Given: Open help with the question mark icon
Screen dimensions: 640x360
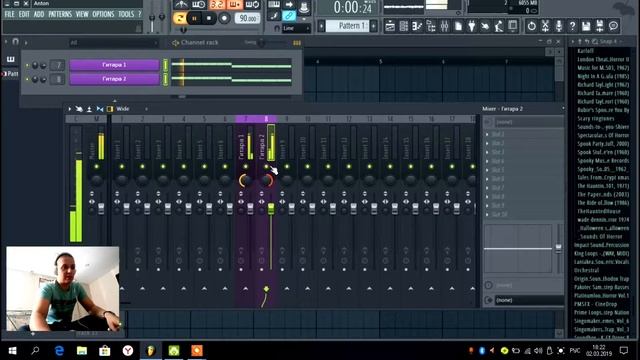Looking at the screenshot, I should [572, 26].
